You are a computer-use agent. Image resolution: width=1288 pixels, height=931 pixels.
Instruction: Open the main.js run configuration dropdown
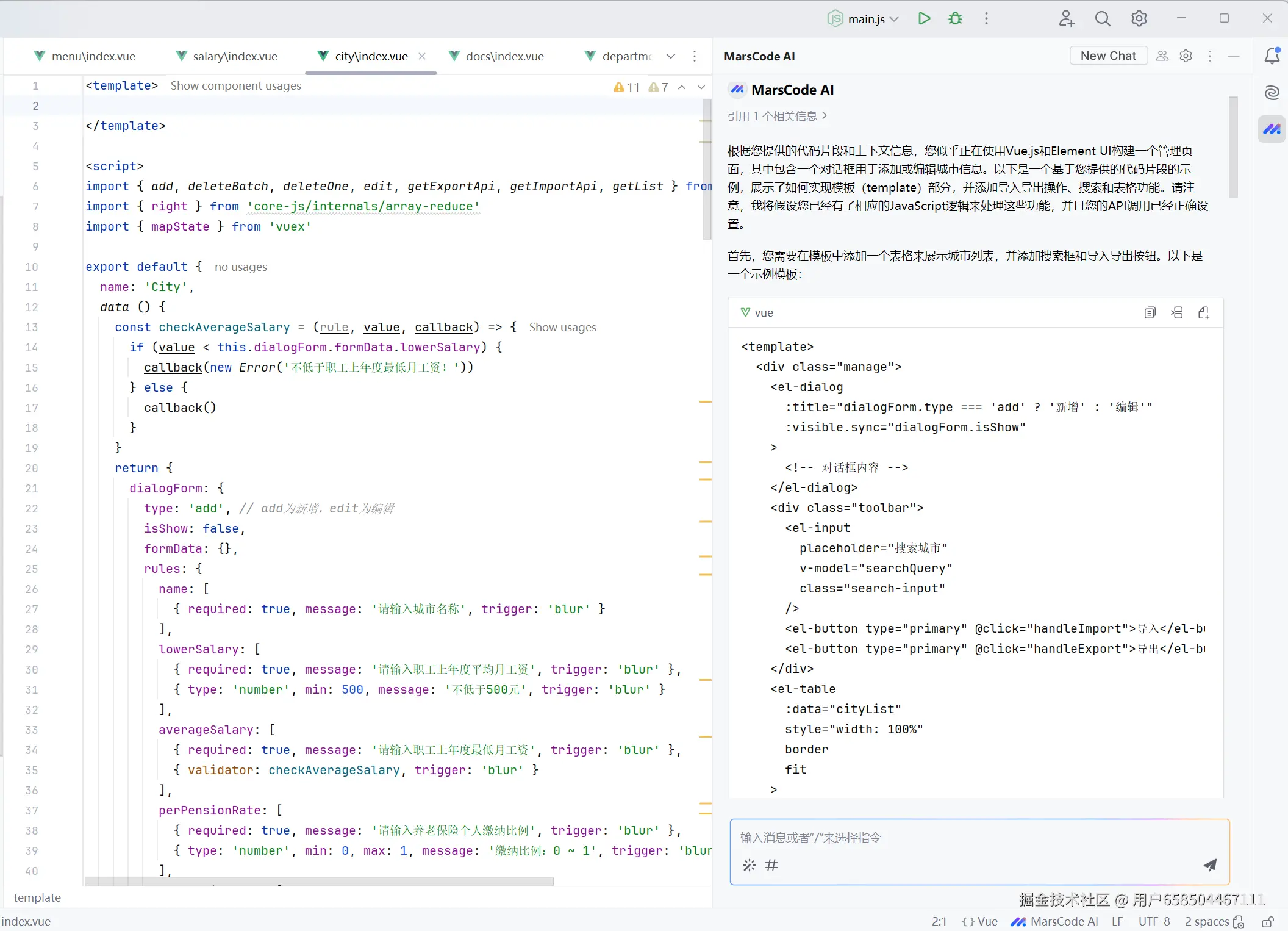tap(864, 19)
